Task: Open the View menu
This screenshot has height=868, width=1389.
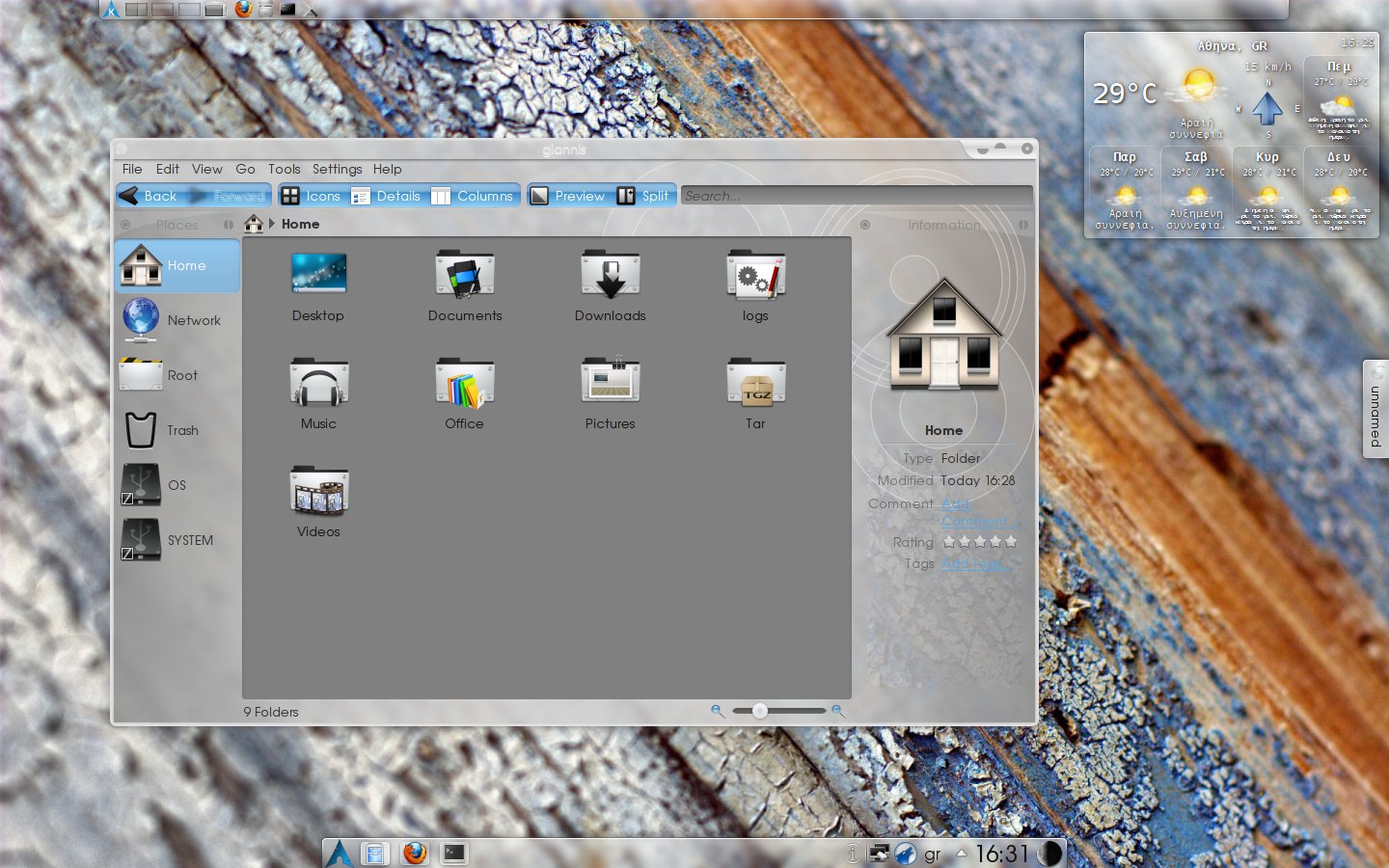Action: 206,169
